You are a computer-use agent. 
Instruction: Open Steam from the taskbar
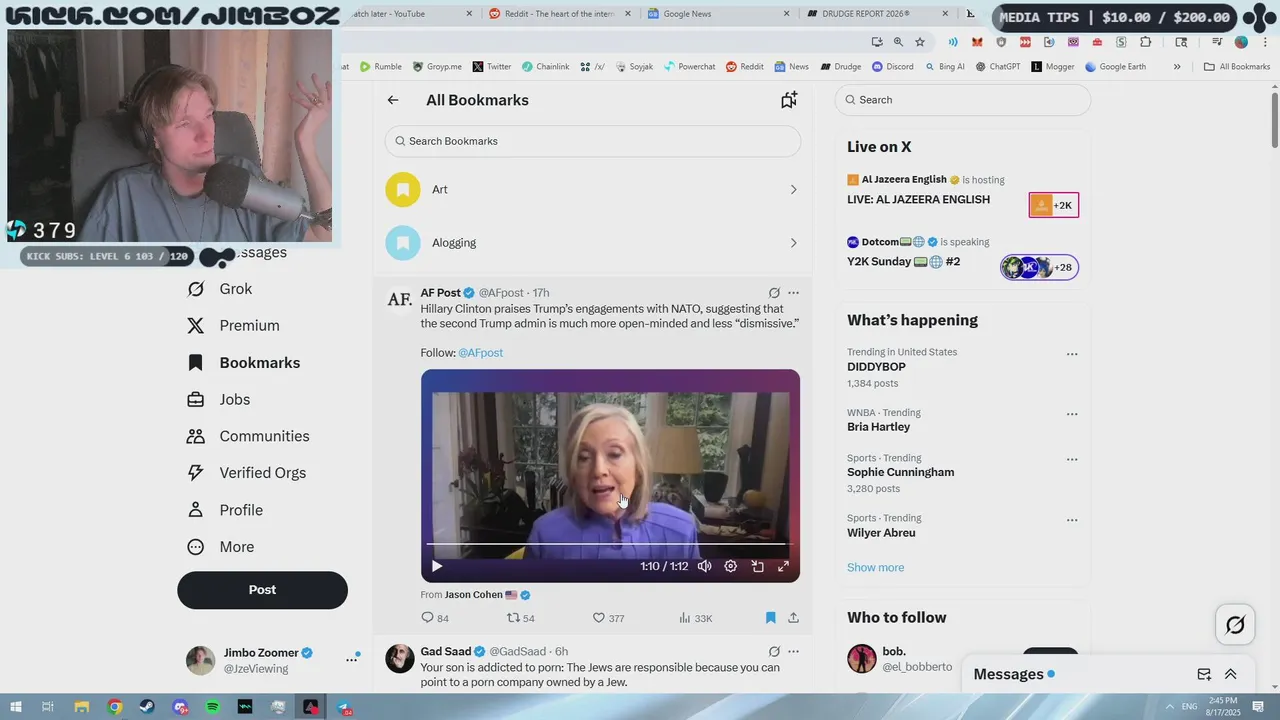click(x=147, y=707)
